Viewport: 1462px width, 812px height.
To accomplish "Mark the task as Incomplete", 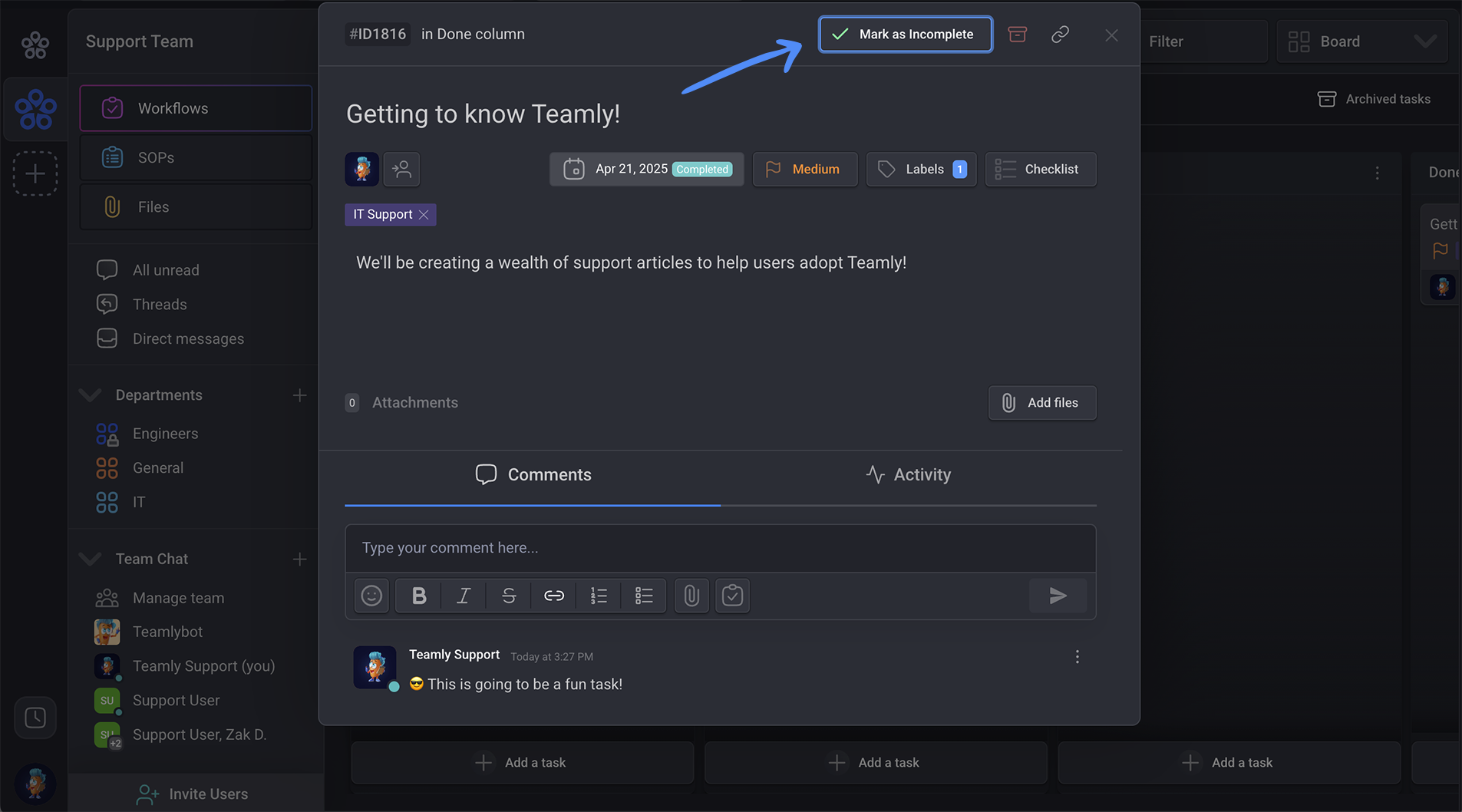I will (x=906, y=35).
